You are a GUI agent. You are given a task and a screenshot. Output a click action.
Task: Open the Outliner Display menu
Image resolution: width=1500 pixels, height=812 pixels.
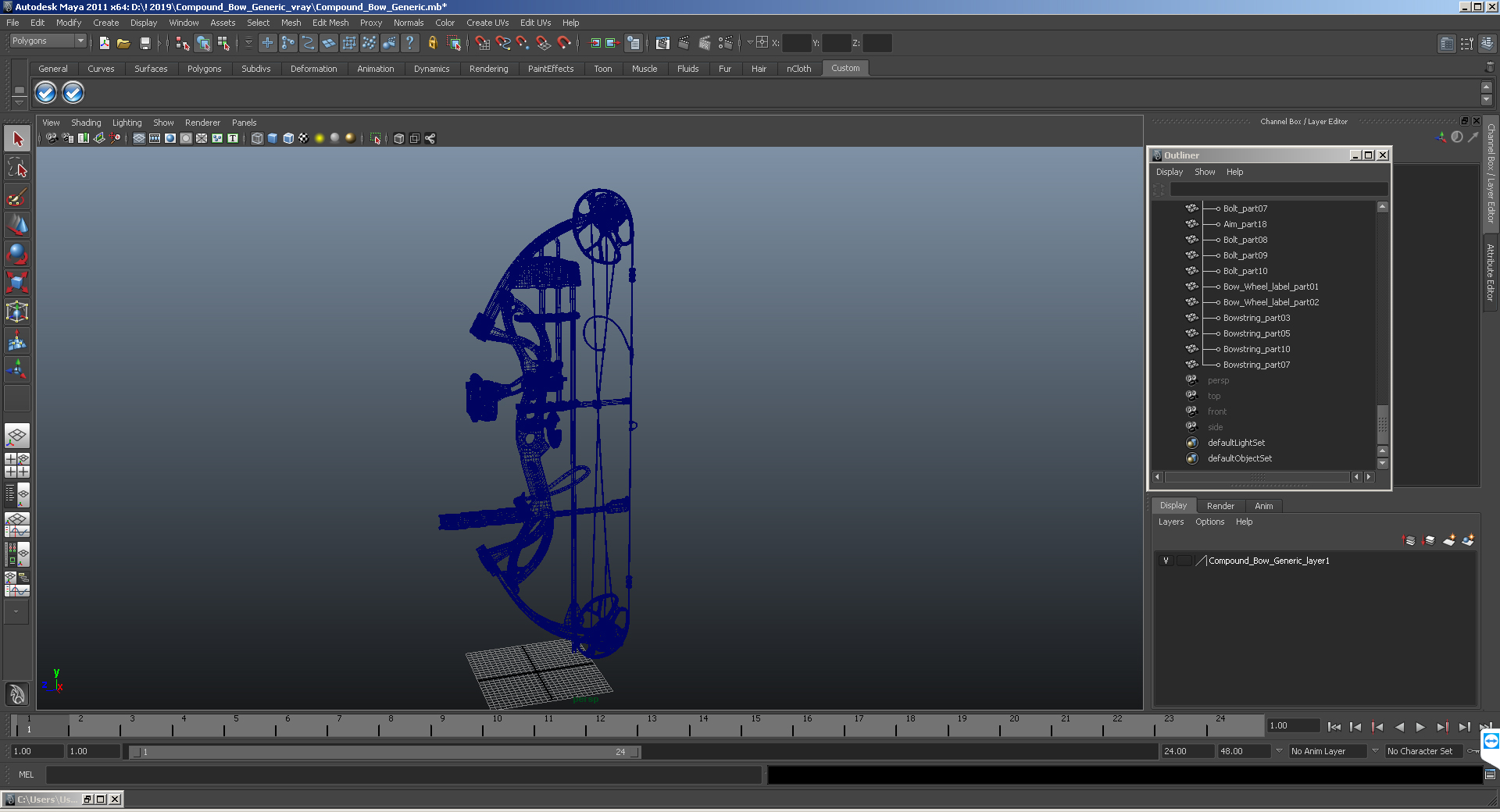1170,172
